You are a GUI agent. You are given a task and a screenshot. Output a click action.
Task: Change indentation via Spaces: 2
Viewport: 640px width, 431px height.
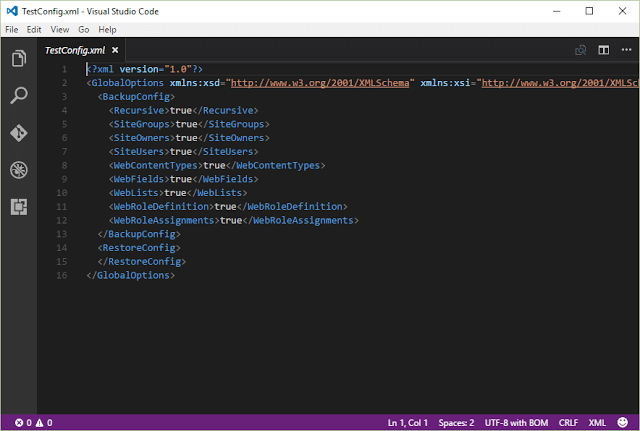pyautogui.click(x=456, y=423)
